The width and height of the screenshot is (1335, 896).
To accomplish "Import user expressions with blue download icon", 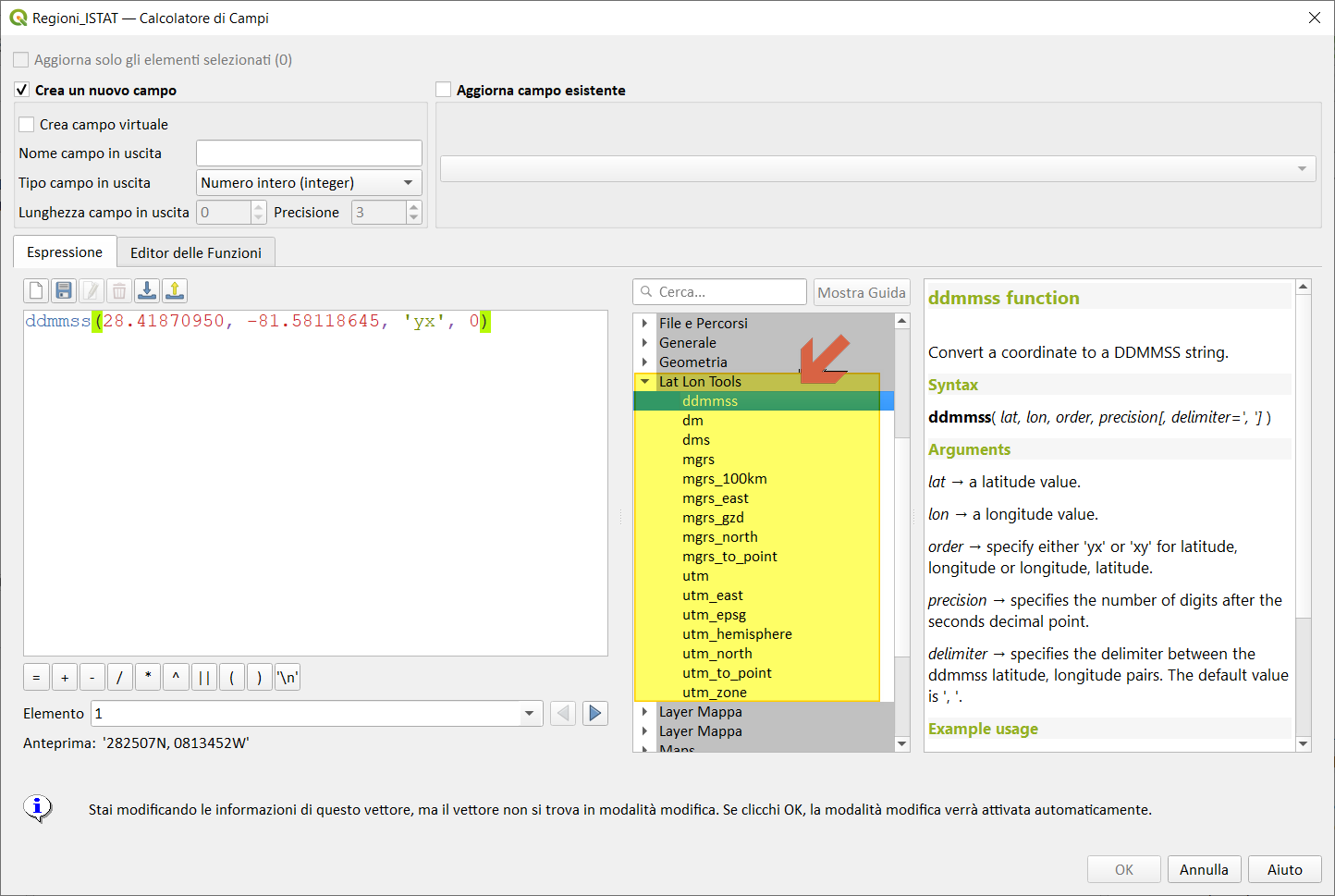I will pyautogui.click(x=147, y=289).
